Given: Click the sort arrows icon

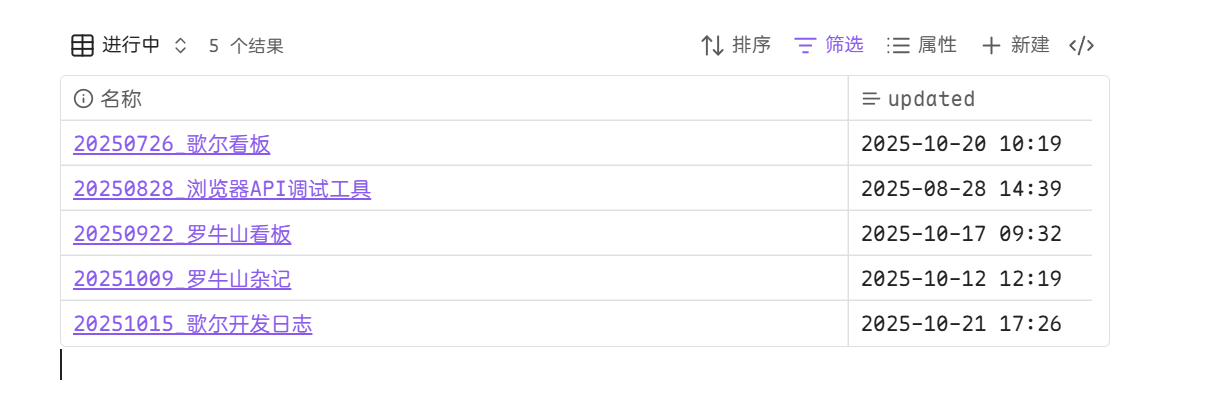Looking at the screenshot, I should (x=712, y=45).
